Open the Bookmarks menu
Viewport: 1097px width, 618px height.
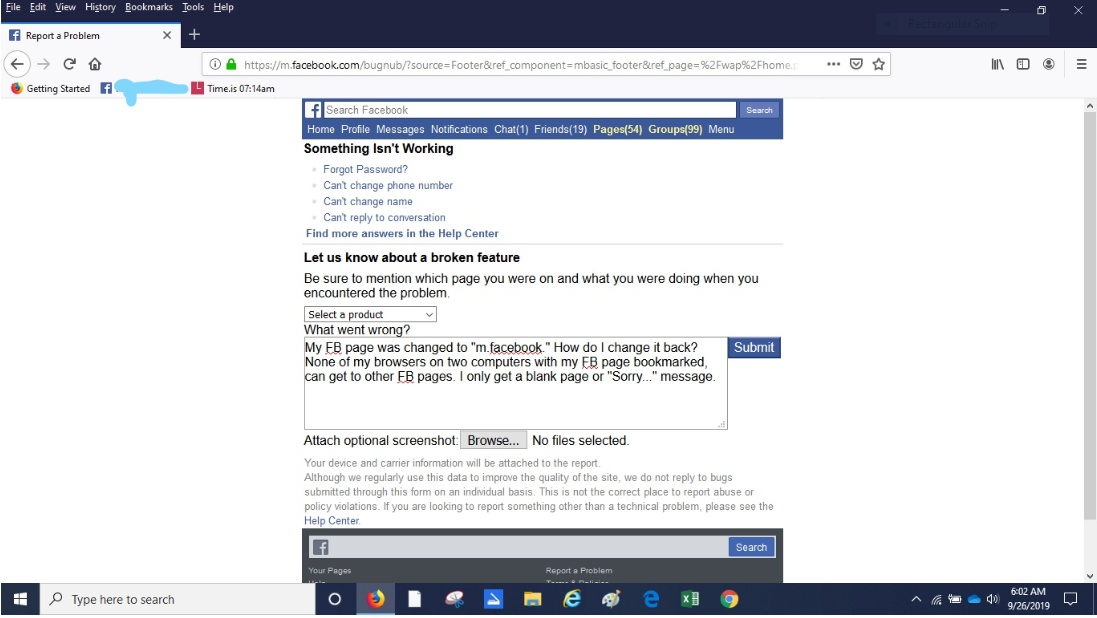pos(148,7)
